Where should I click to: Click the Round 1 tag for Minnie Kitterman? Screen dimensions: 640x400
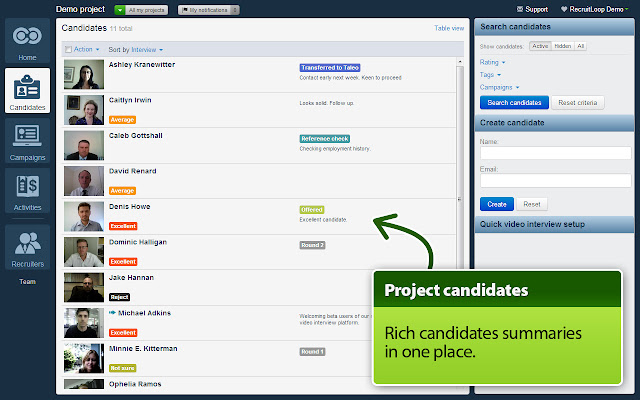coord(312,352)
